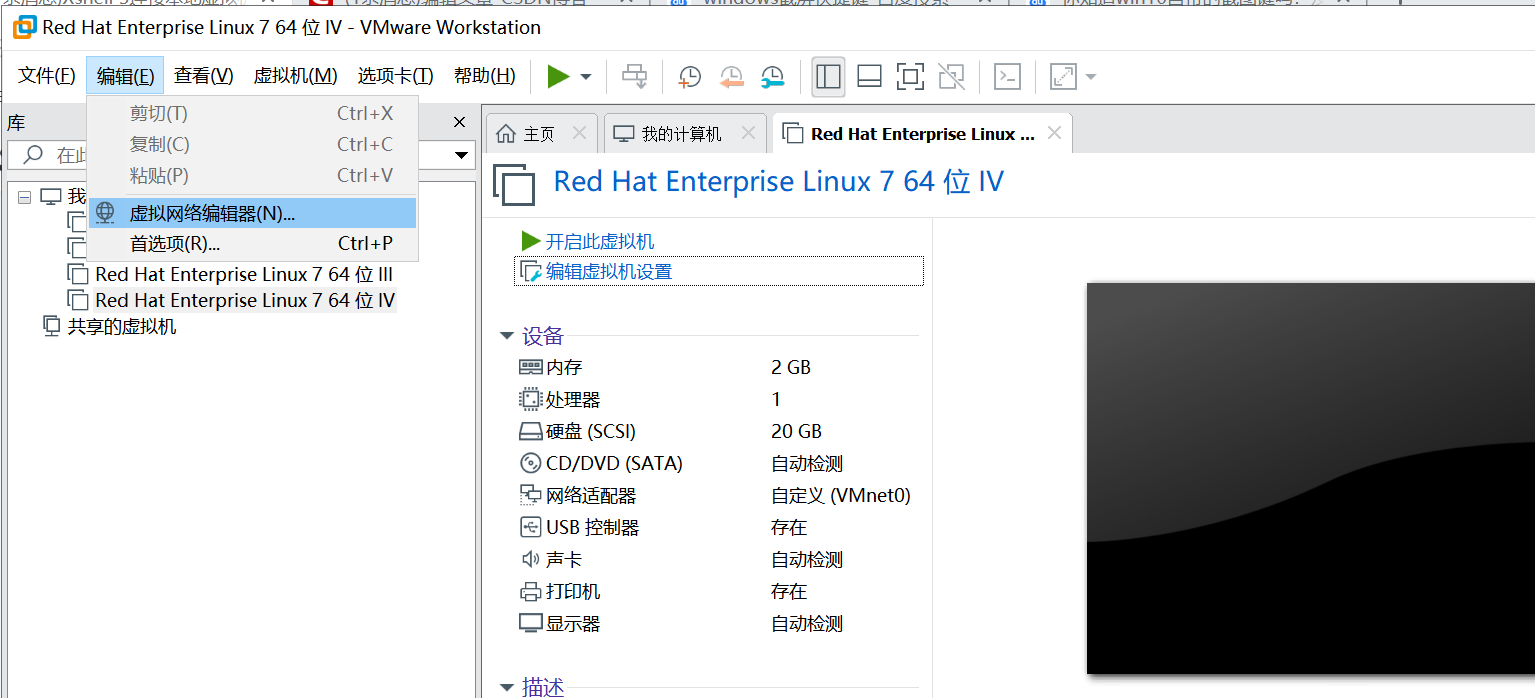Click the green power-on play icon in toolbar
Image resolution: width=1535 pixels, height=698 pixels.
(x=558, y=76)
